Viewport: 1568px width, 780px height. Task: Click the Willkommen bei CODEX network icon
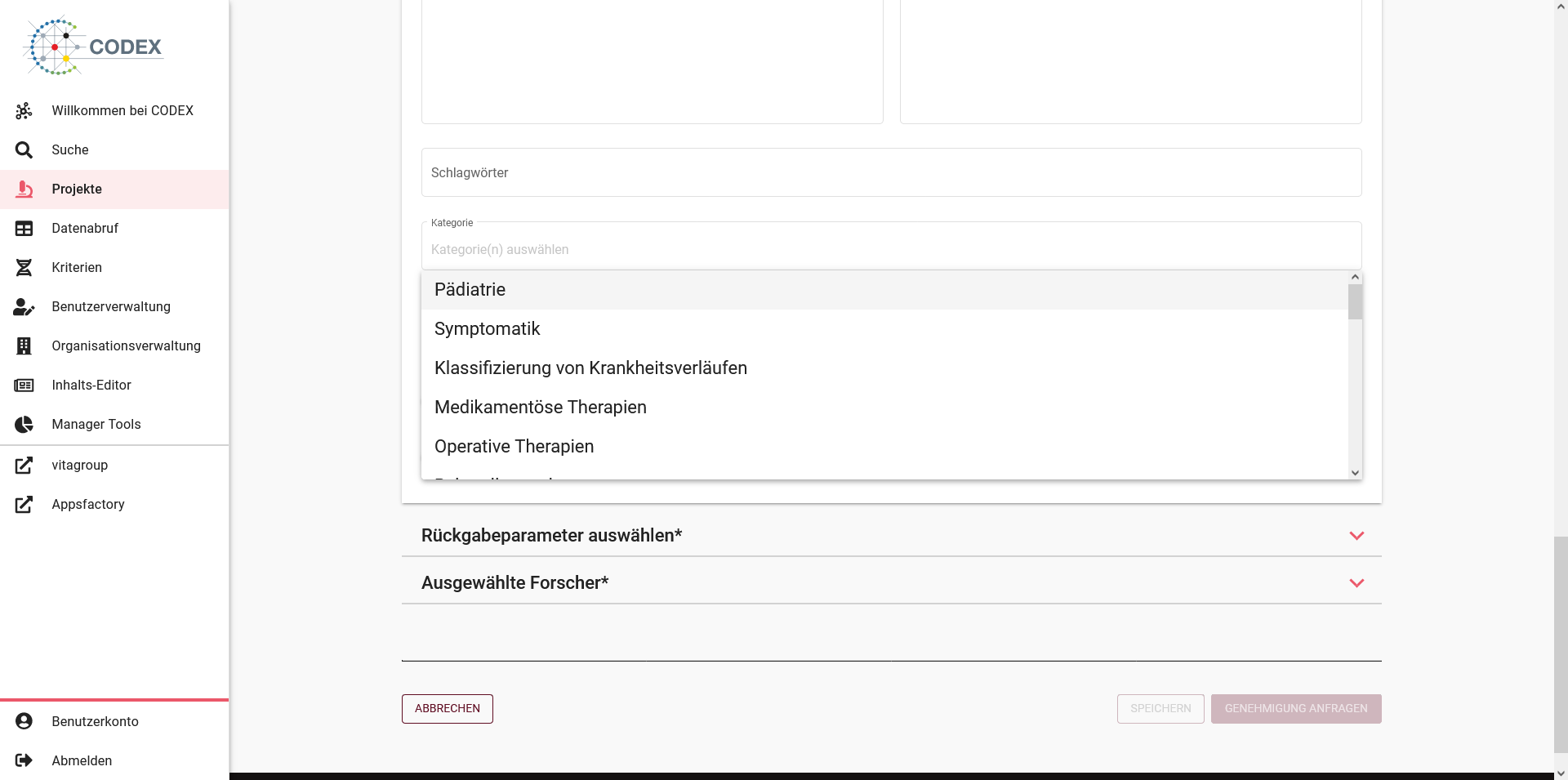pos(24,110)
